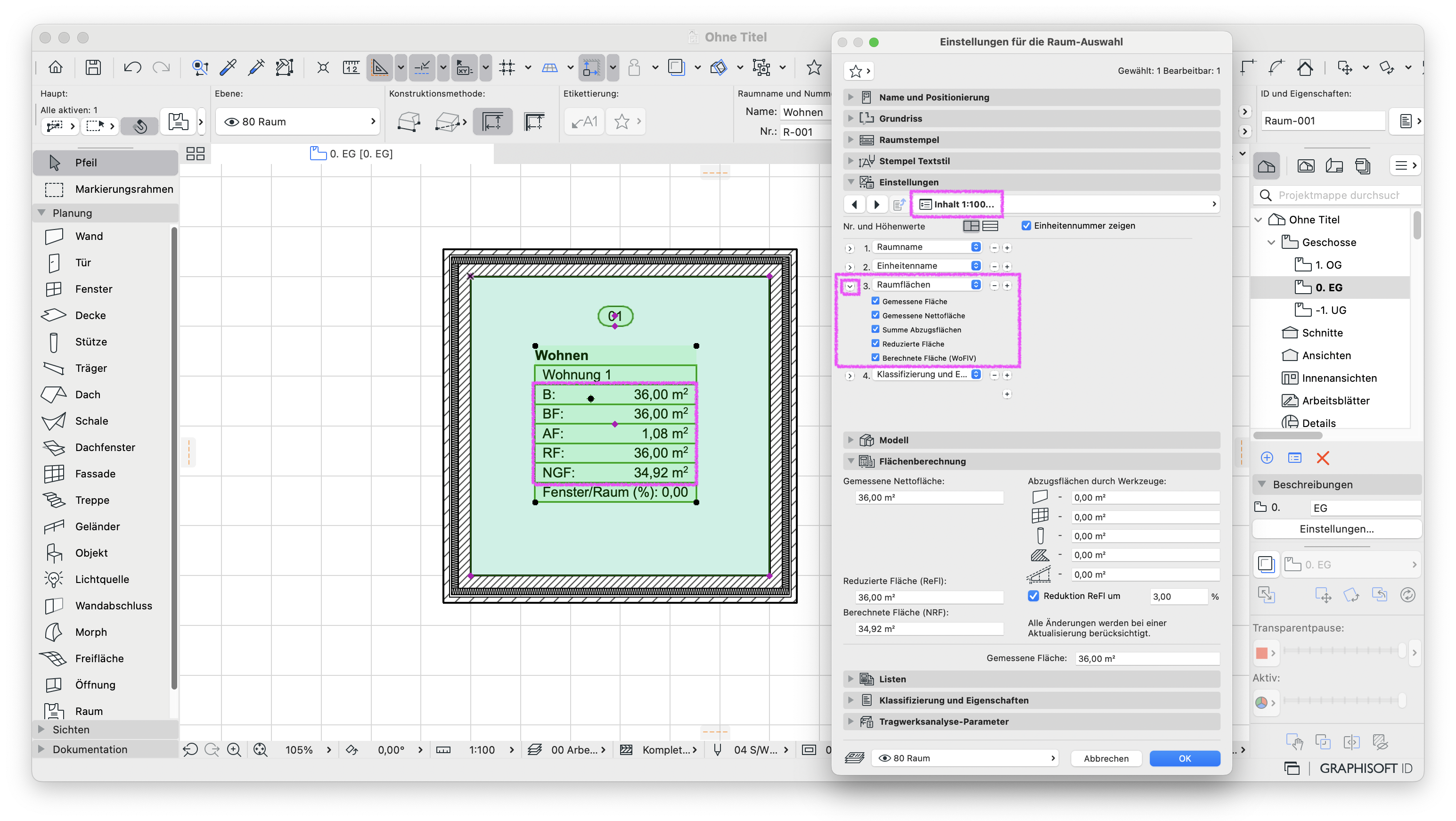
Task: Expand the Listen section
Action: (x=851, y=679)
